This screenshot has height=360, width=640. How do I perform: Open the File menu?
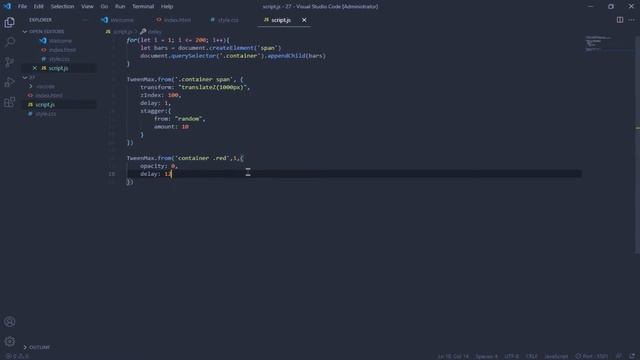click(22, 7)
